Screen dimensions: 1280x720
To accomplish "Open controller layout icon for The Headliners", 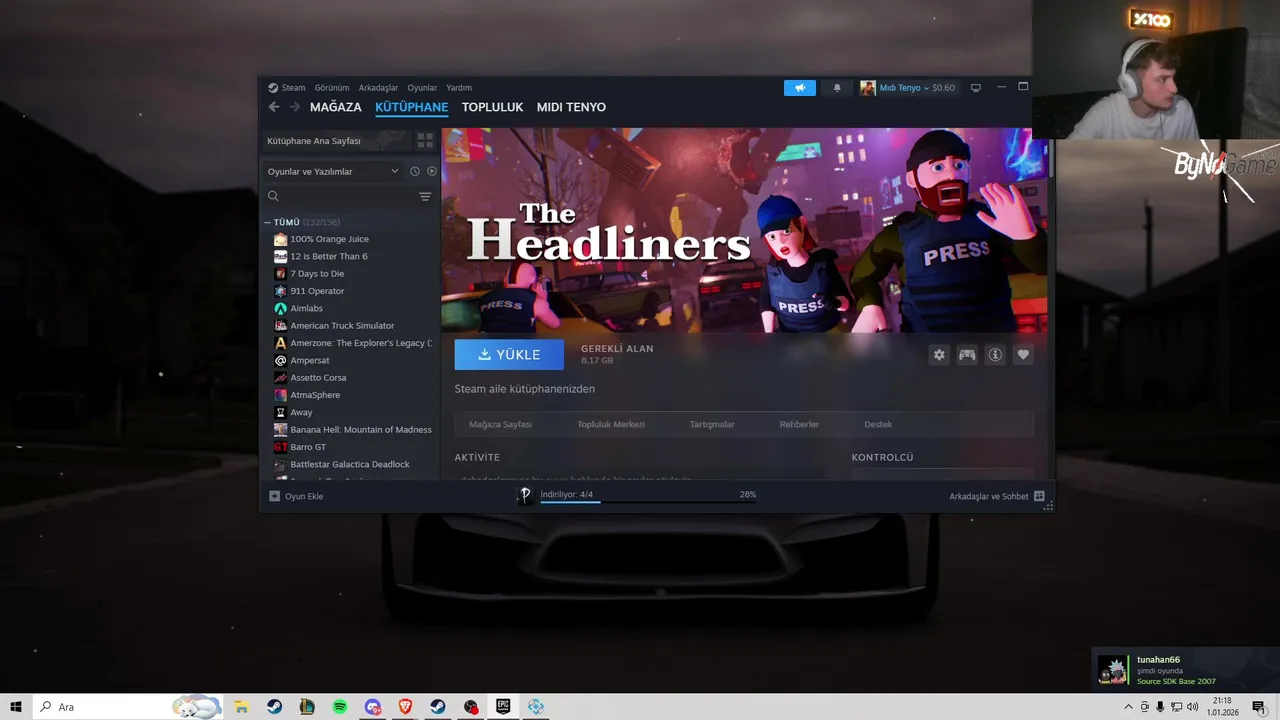I will click(967, 355).
